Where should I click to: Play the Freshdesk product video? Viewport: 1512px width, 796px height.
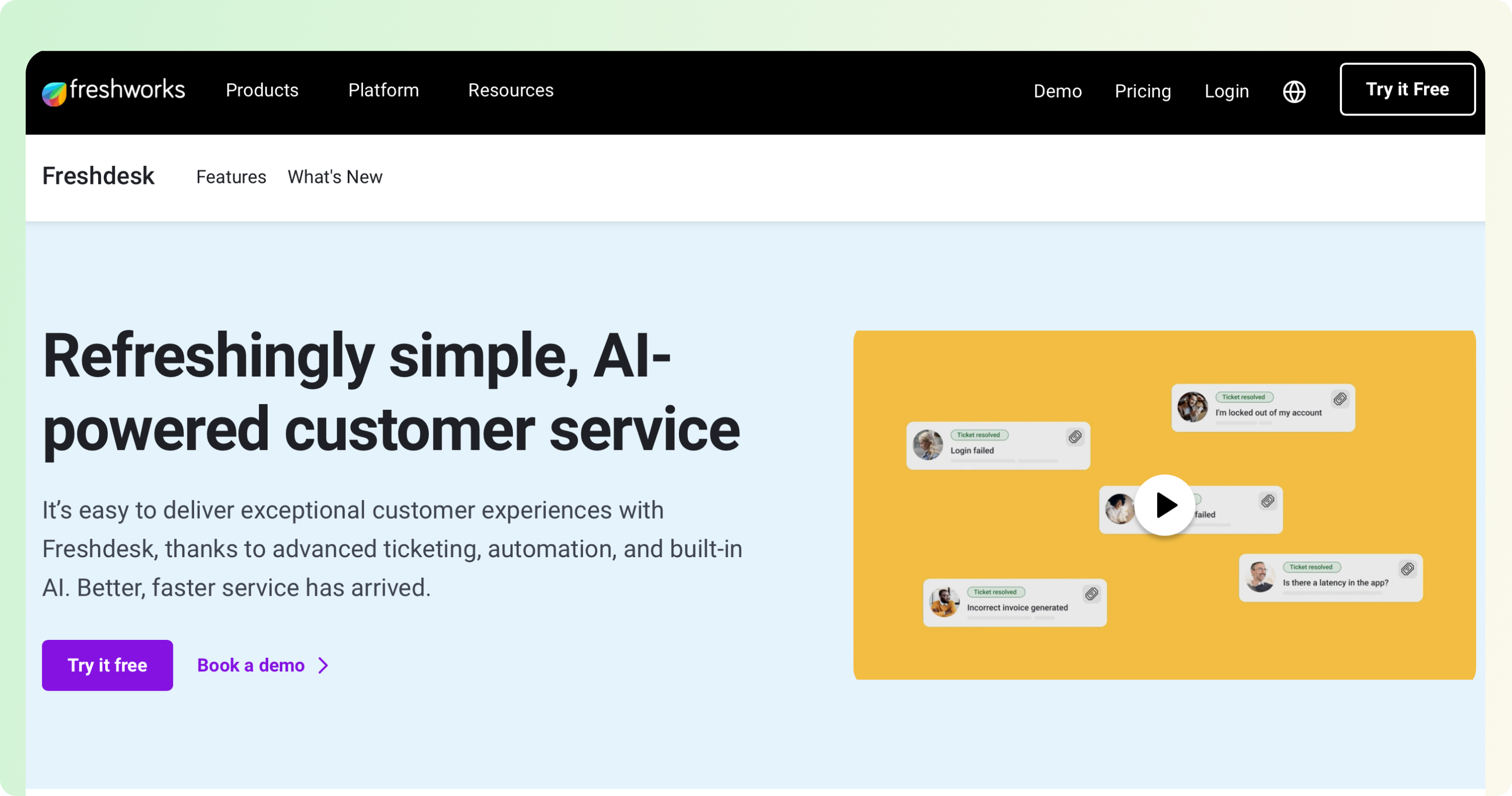point(1164,505)
